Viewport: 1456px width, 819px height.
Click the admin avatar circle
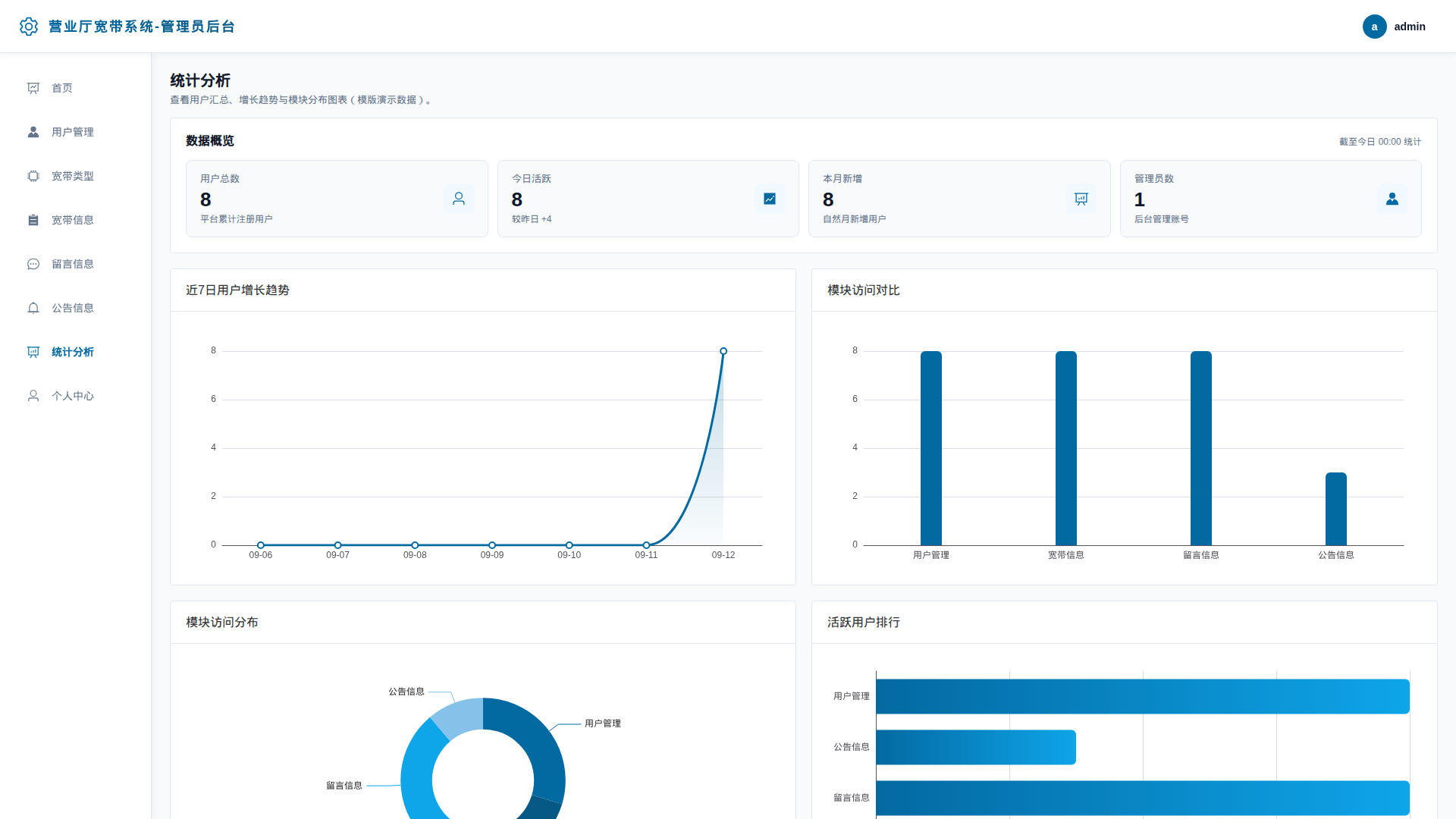click(x=1374, y=27)
